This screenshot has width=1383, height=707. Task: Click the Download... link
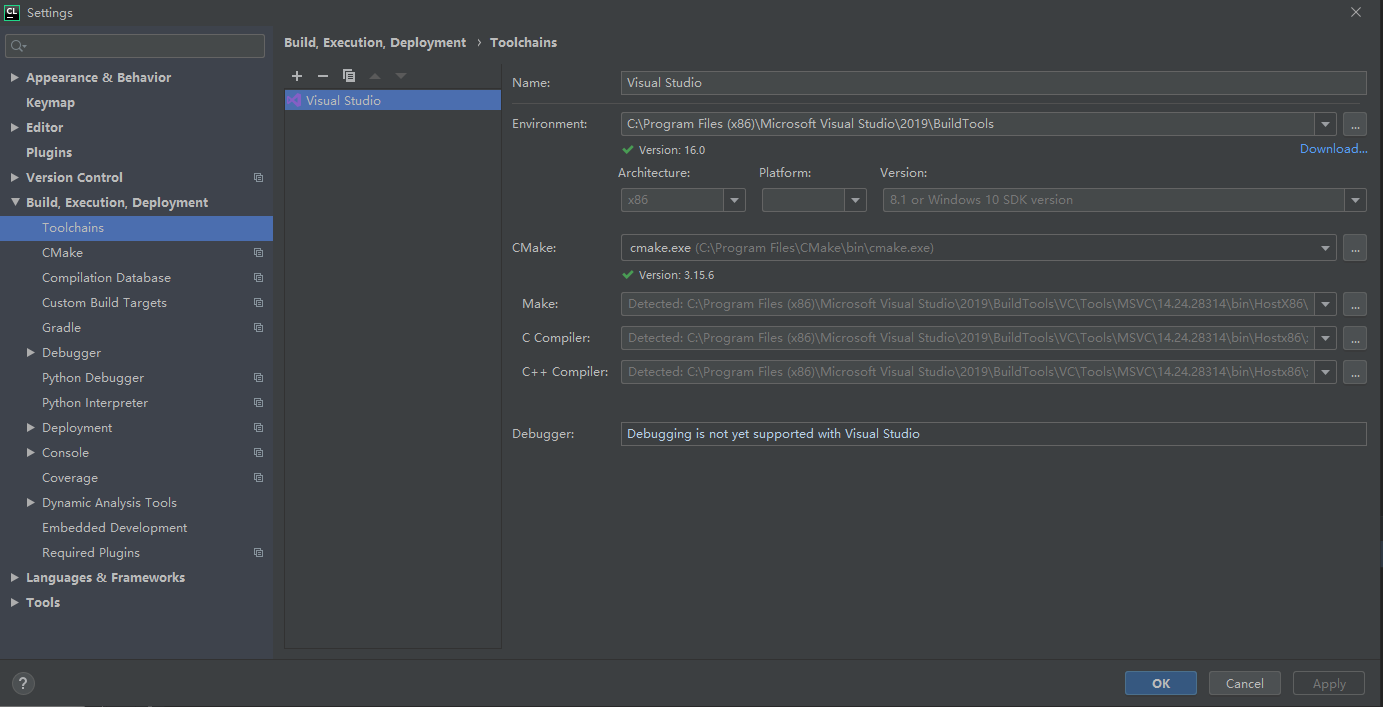click(1333, 148)
